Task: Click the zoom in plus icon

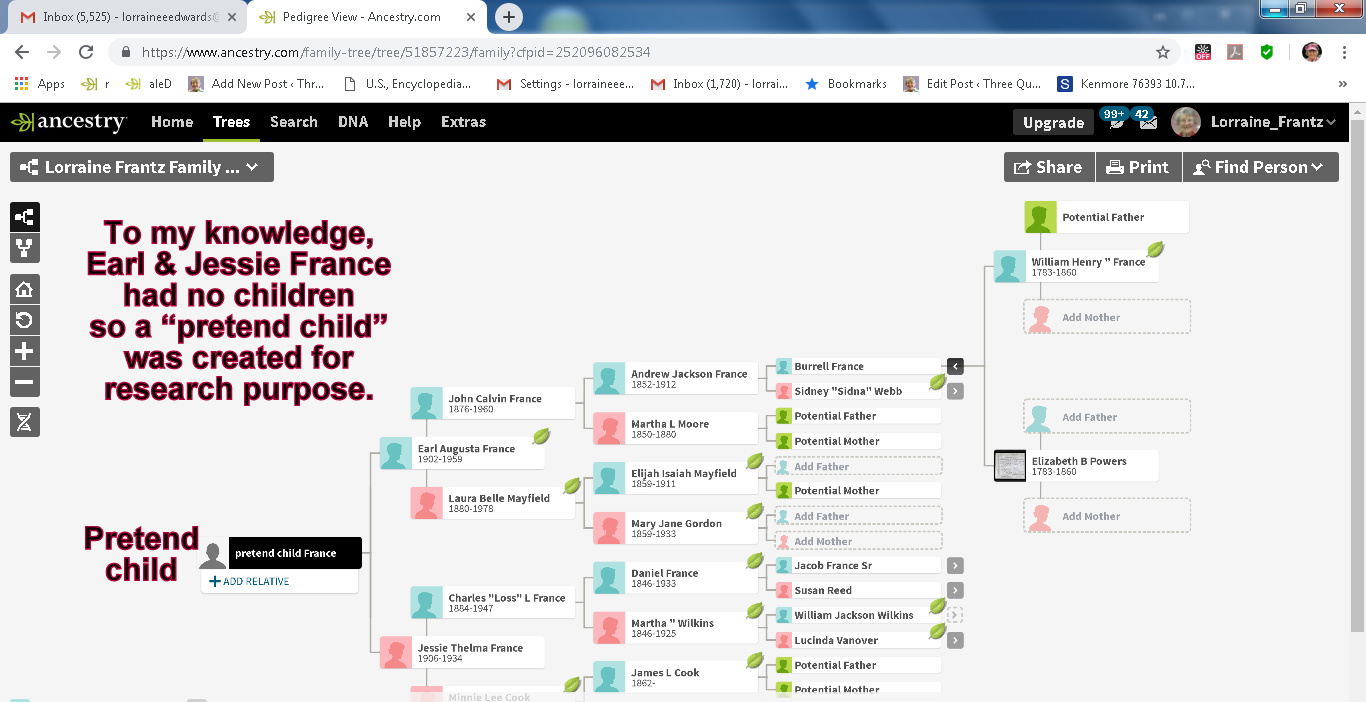Action: (25, 351)
